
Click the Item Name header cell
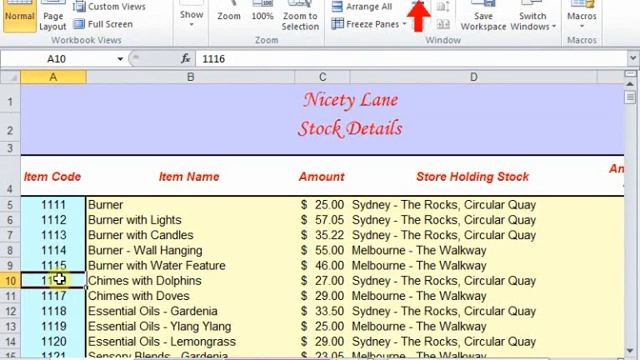tap(190, 176)
